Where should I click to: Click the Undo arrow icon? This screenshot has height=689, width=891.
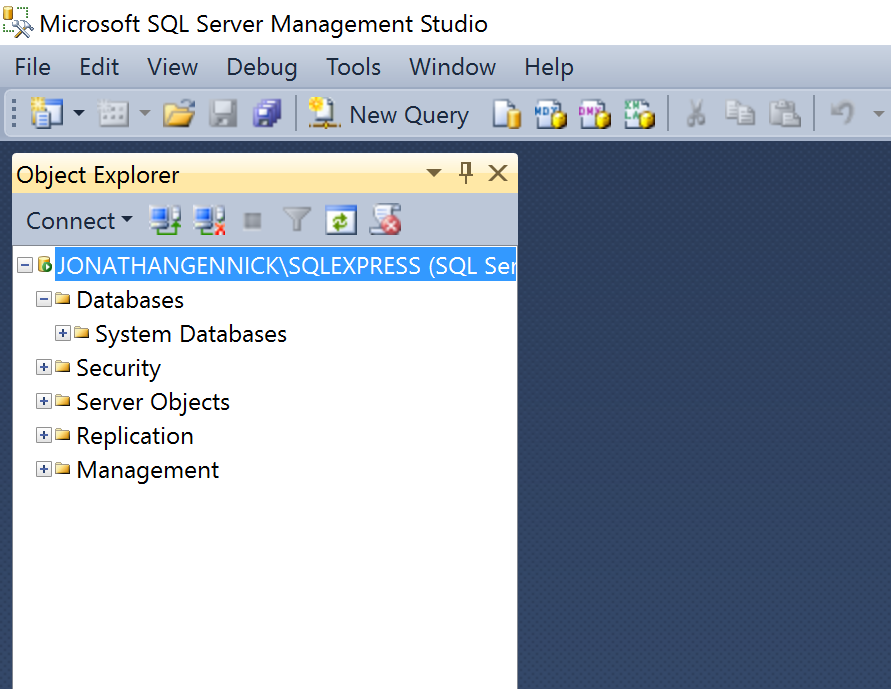click(842, 112)
